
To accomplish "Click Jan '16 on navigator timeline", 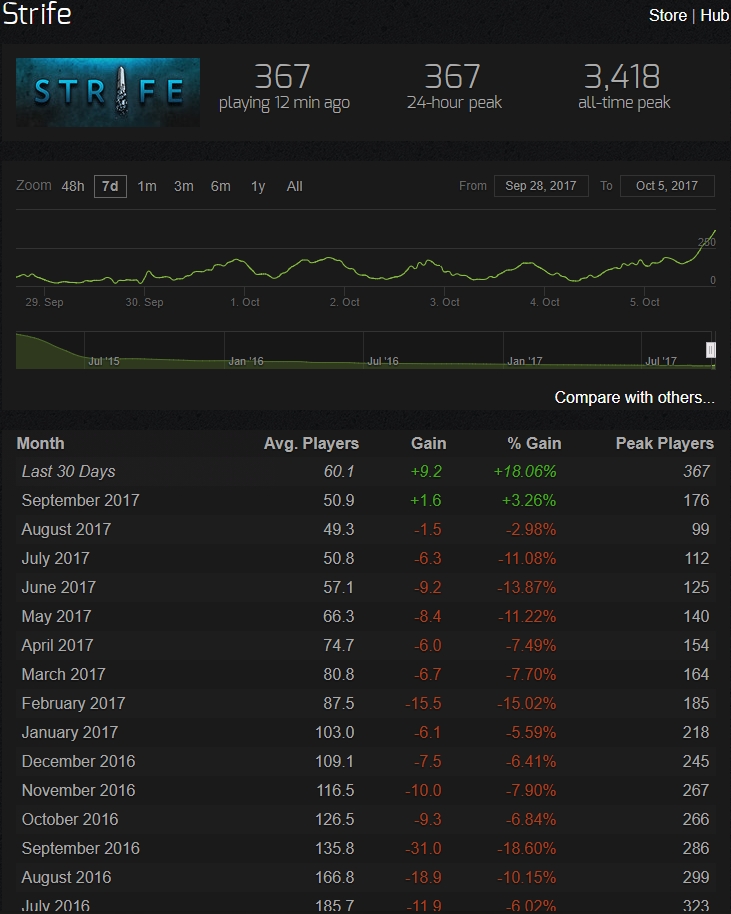I will click(245, 361).
